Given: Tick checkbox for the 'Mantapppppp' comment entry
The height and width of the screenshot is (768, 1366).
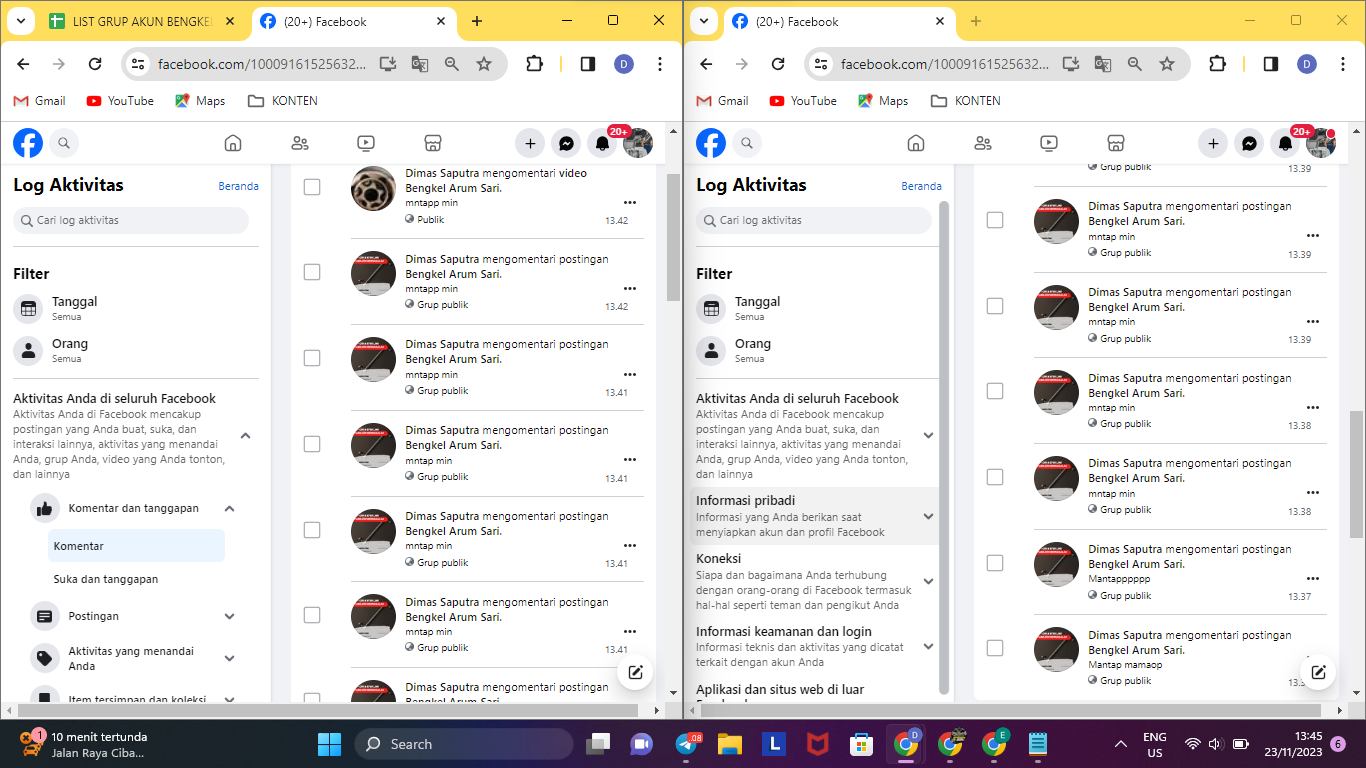Looking at the screenshot, I should [x=995, y=563].
